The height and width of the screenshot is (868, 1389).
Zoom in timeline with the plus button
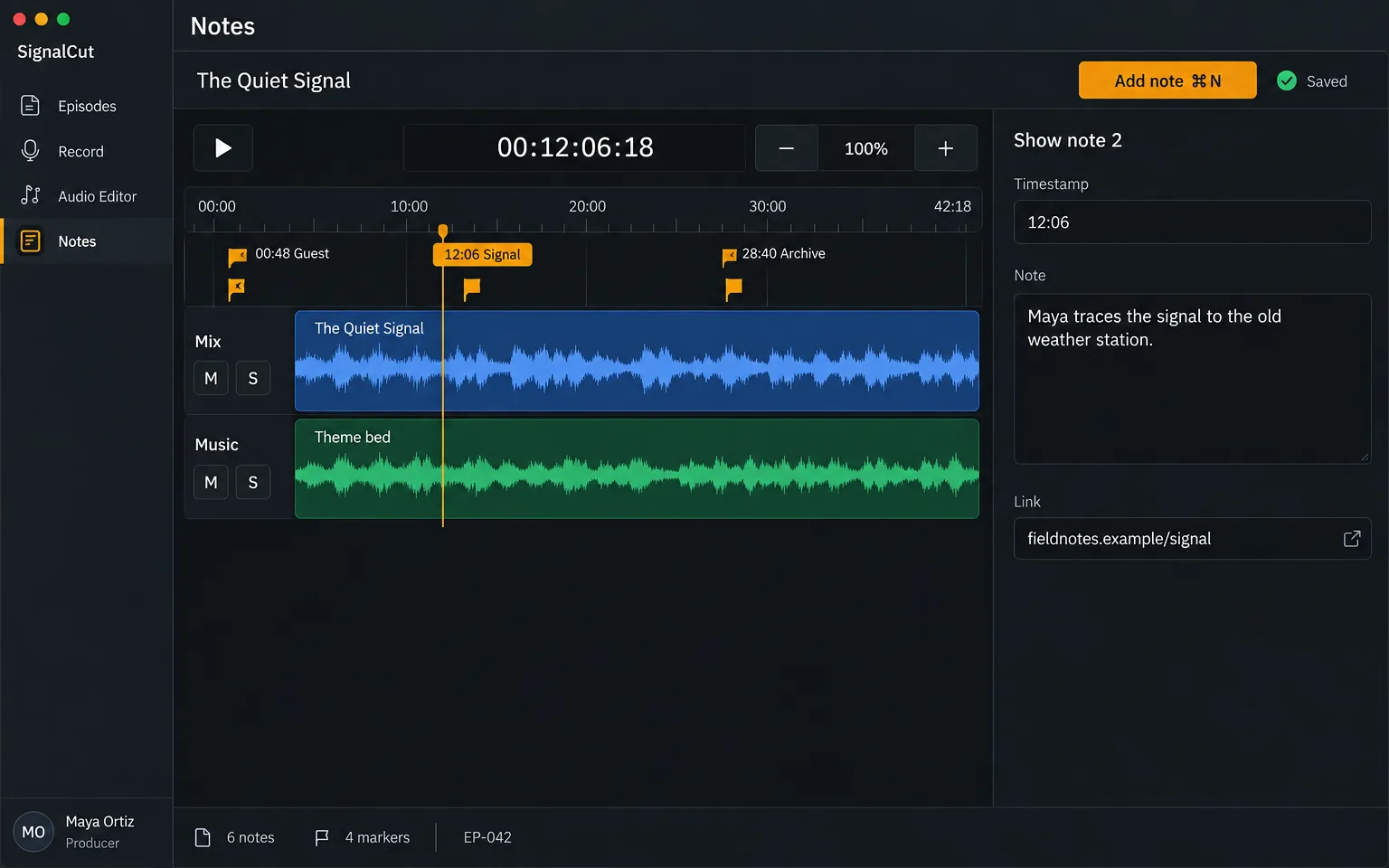[x=946, y=148]
